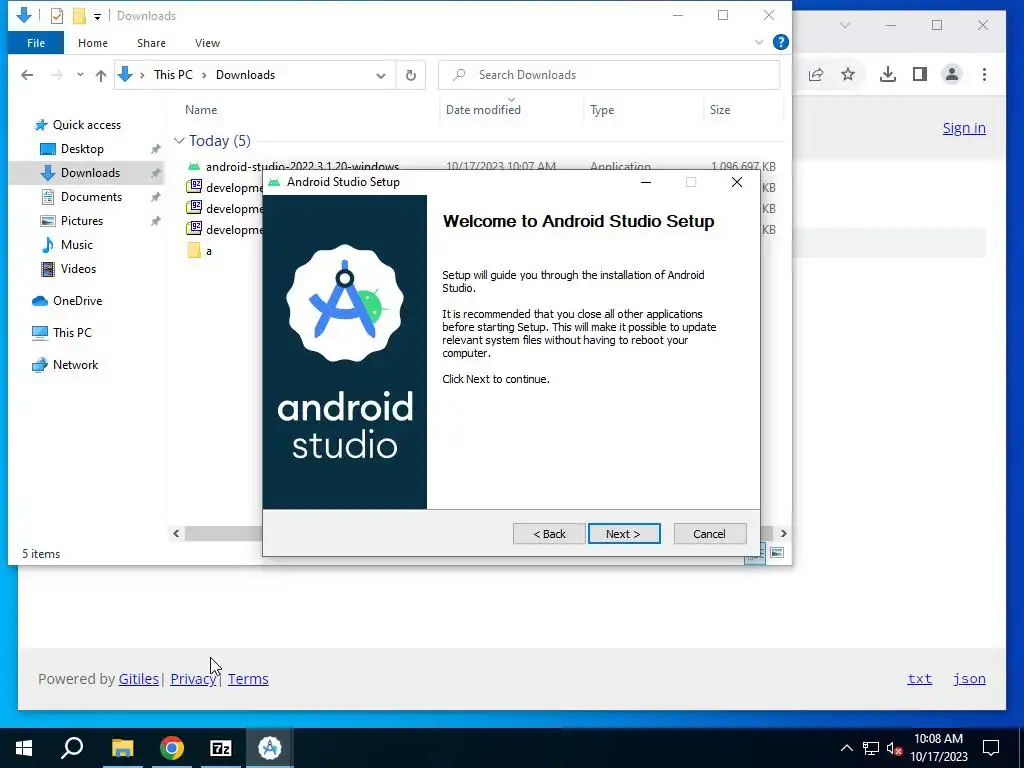This screenshot has height=768, width=1024.
Task: Select folder named a
Action: (208, 251)
